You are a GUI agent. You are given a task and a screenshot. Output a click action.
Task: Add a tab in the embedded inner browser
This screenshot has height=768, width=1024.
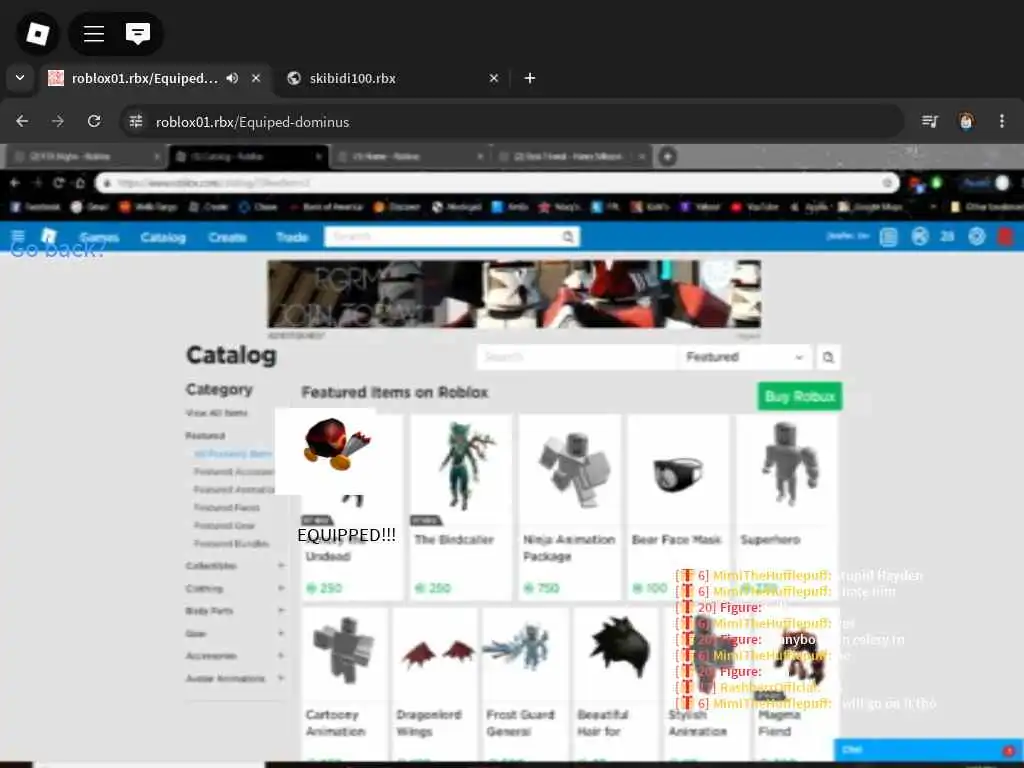pyautogui.click(x=667, y=156)
